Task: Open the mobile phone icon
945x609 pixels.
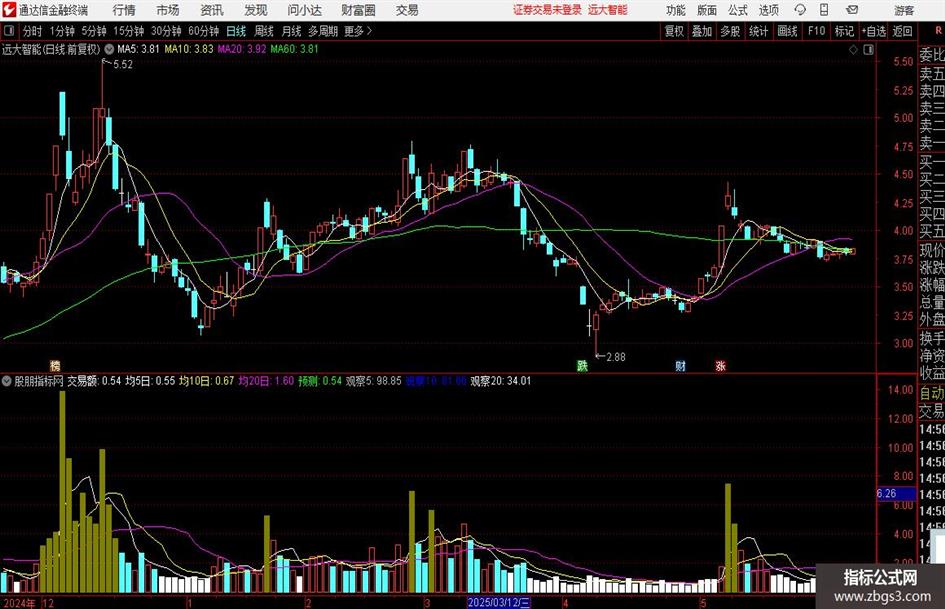Action: [x=824, y=10]
